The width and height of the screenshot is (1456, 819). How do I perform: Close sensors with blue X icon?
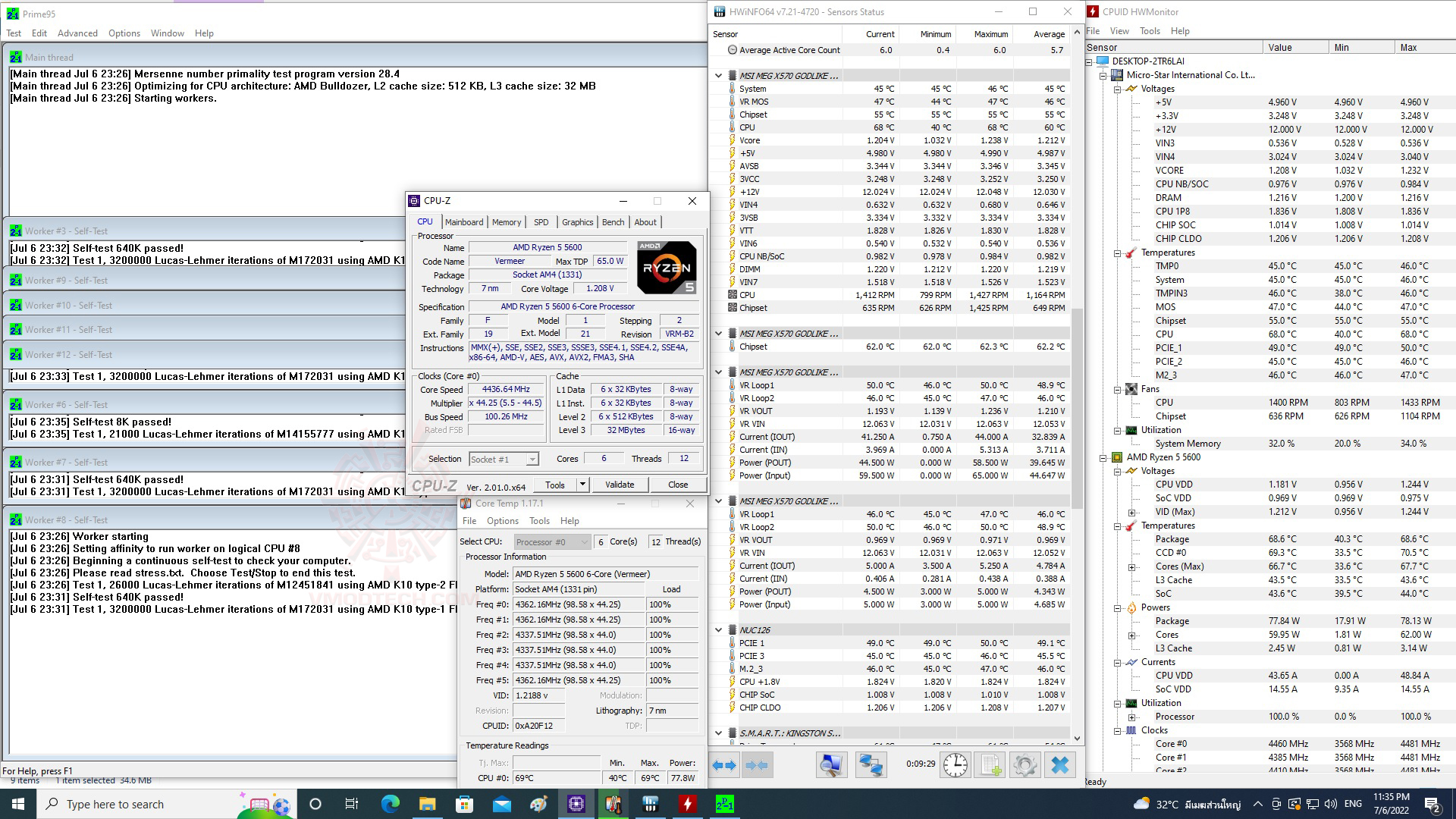pos(1059,765)
